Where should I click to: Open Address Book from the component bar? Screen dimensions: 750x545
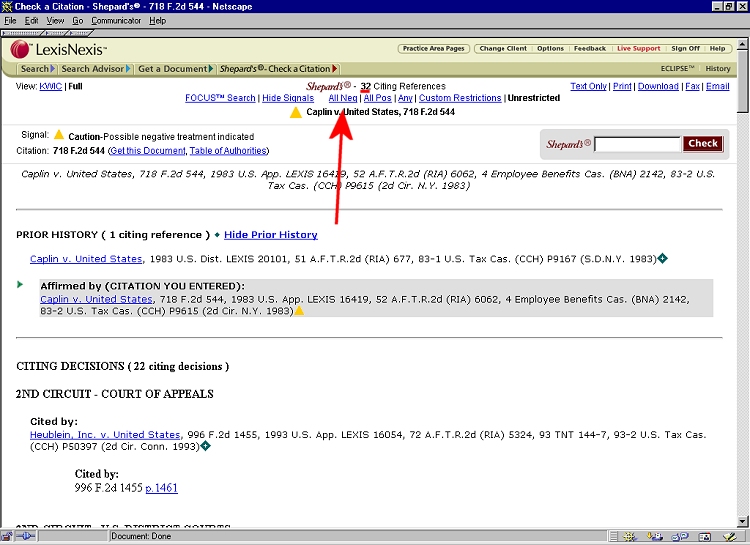coord(705,537)
